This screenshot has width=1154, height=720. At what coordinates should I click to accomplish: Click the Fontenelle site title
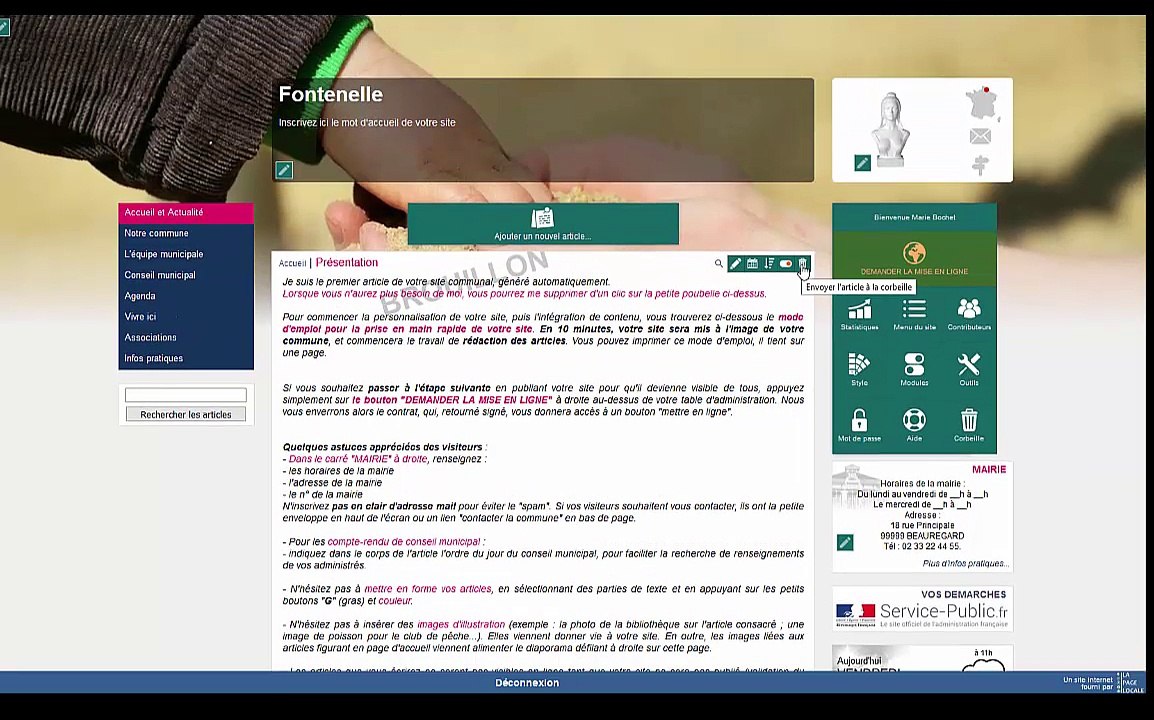click(x=330, y=94)
